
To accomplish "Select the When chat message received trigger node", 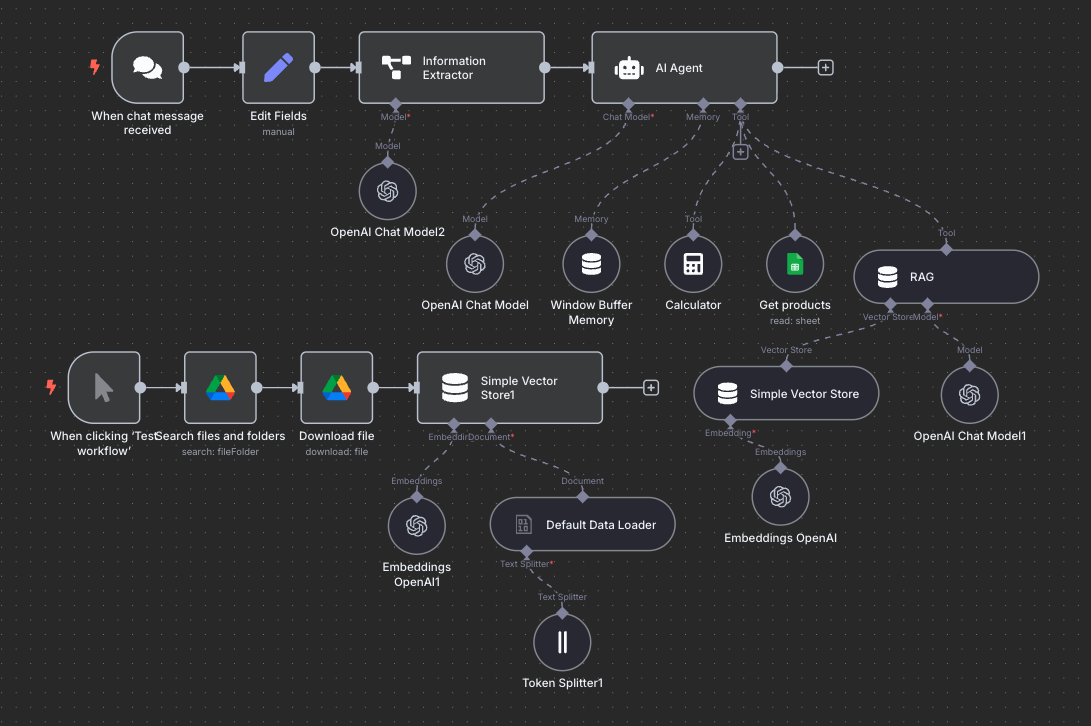I will point(148,68).
